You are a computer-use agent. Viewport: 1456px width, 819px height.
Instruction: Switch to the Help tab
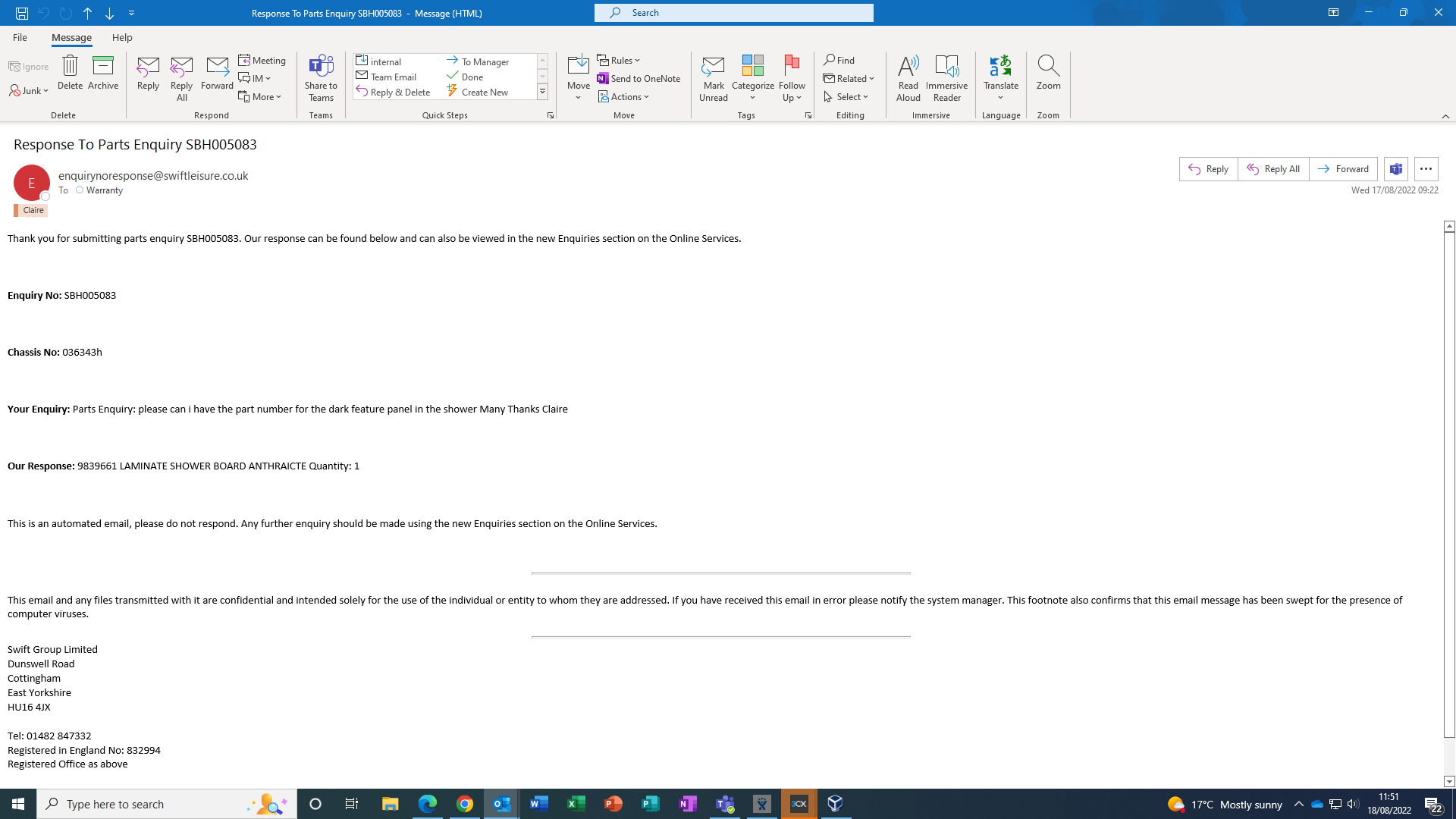pos(122,37)
